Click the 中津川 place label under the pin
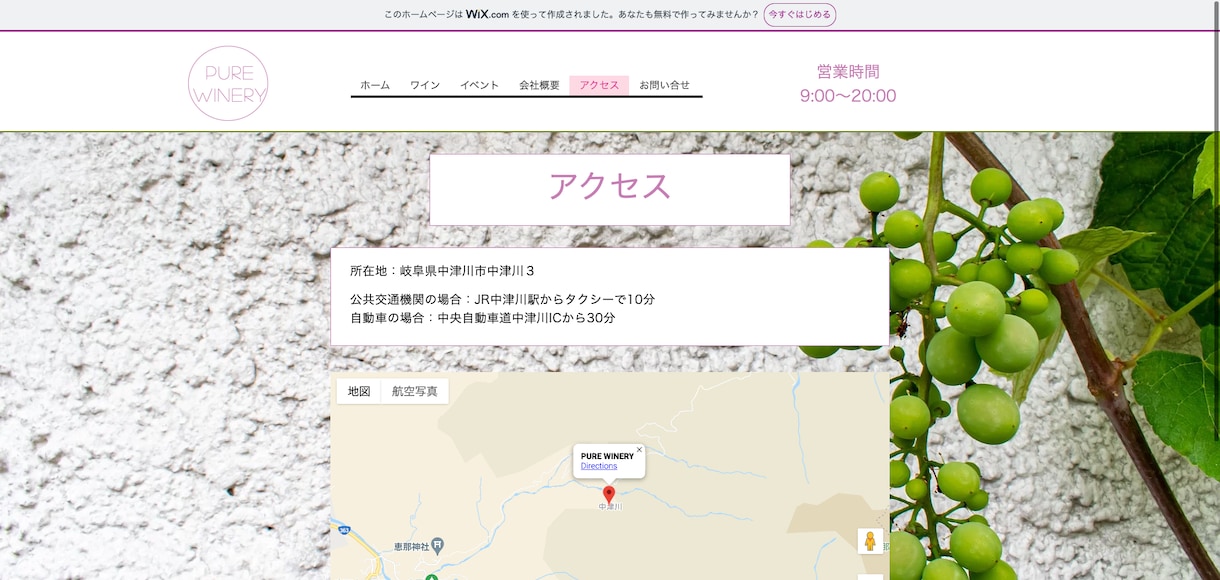The width and height of the screenshot is (1220, 580). pos(610,508)
